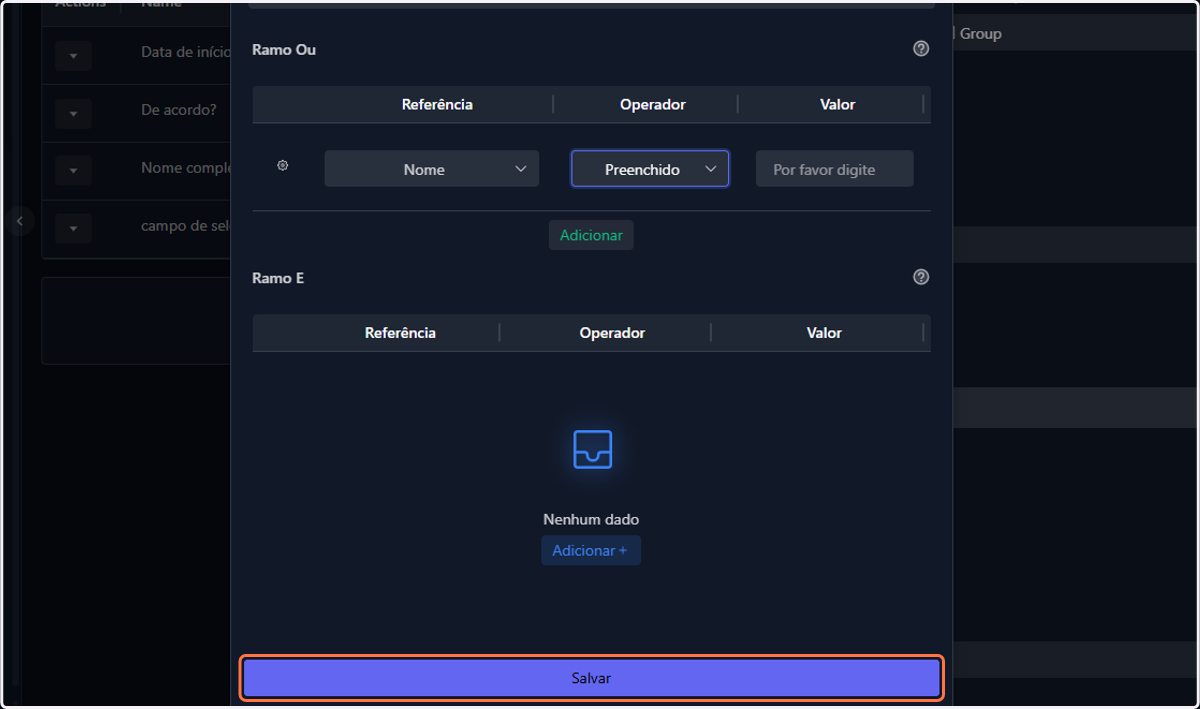This screenshot has width=1200, height=709.
Task: Click the 'Ramo E' section title
Action: (x=278, y=278)
